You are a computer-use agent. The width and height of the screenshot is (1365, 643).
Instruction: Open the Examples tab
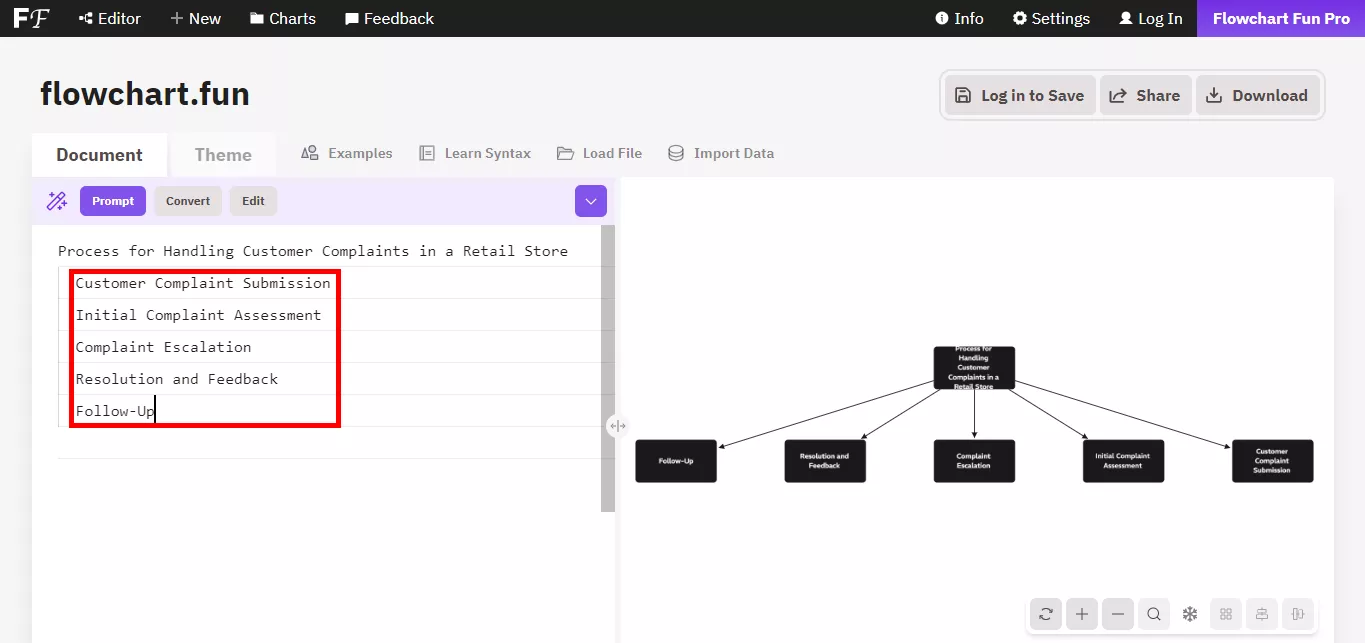346,153
